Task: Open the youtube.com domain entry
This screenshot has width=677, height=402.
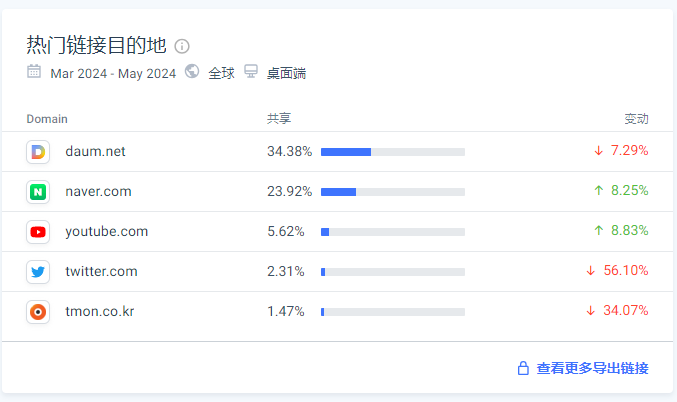Action: tap(107, 231)
